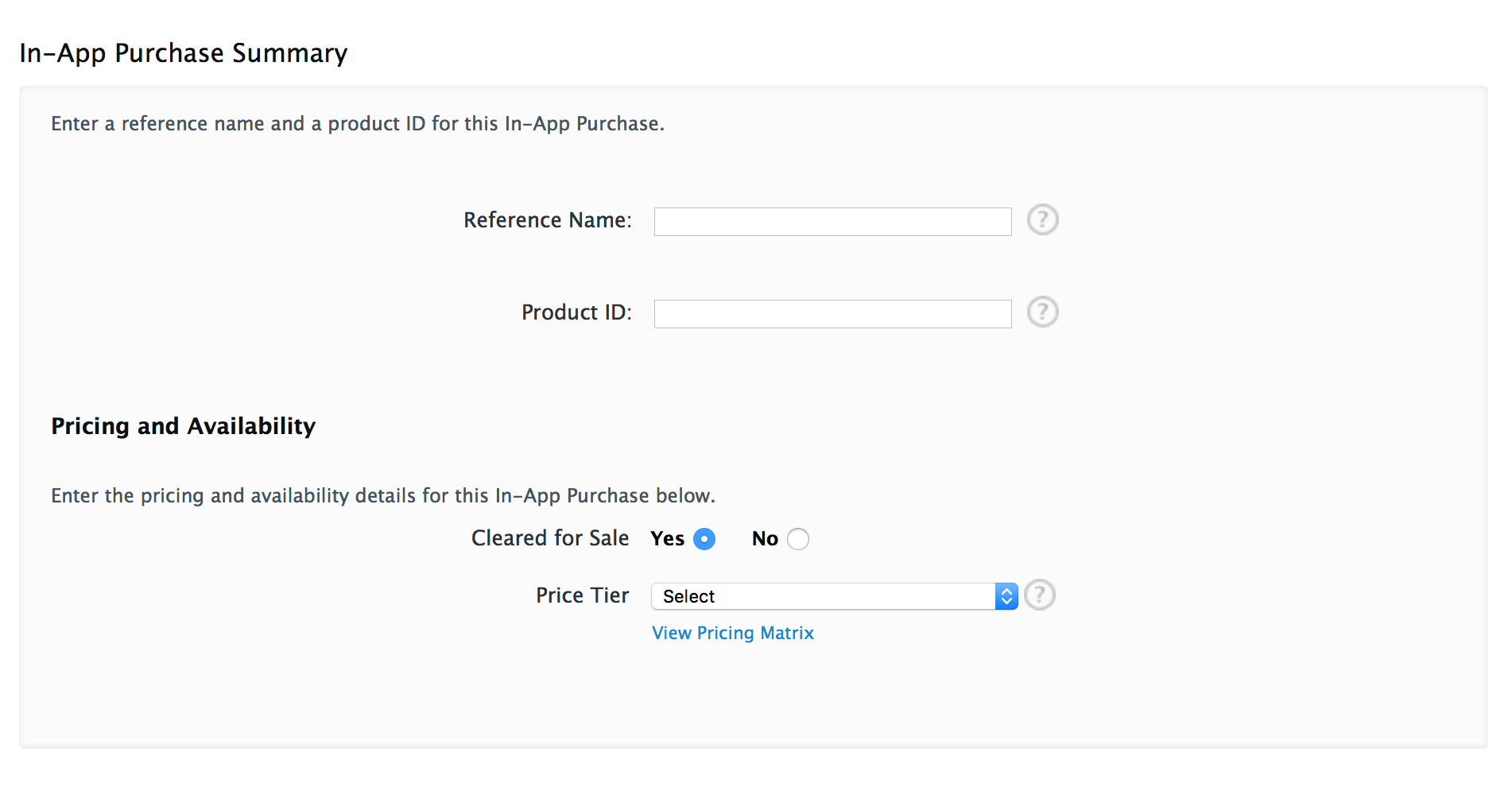The image size is (1512, 795).
Task: Click the Price Tier label
Action: [582, 595]
